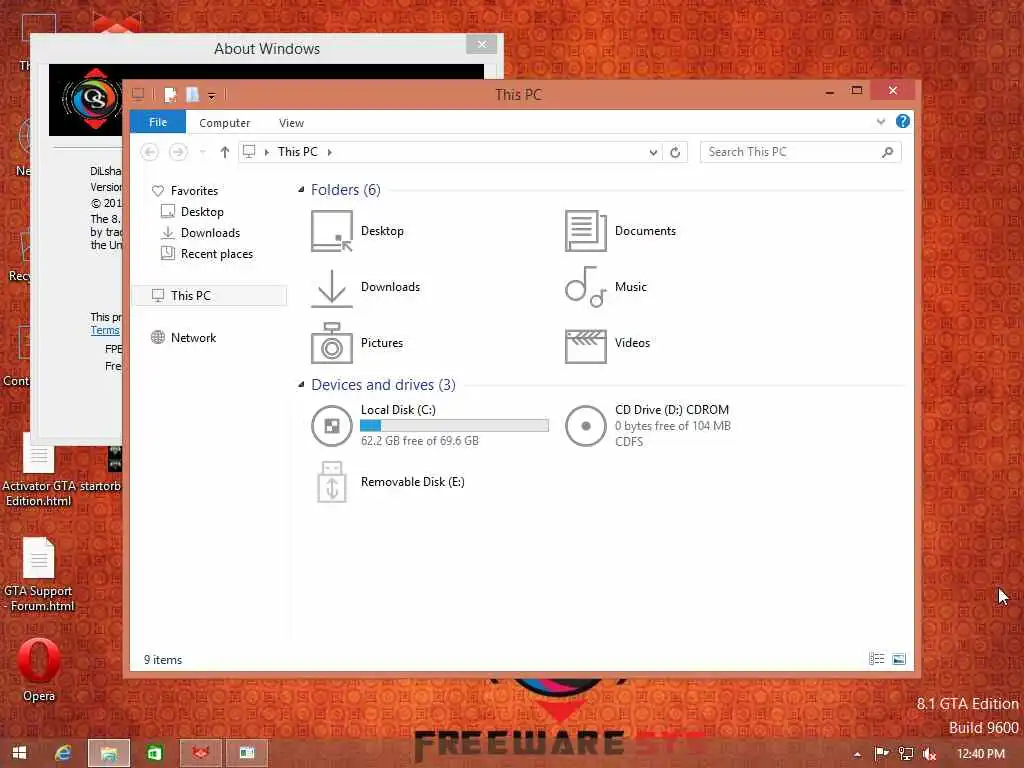Select the Local Disk (C:) drive icon
The image size is (1024, 768).
tap(332, 426)
